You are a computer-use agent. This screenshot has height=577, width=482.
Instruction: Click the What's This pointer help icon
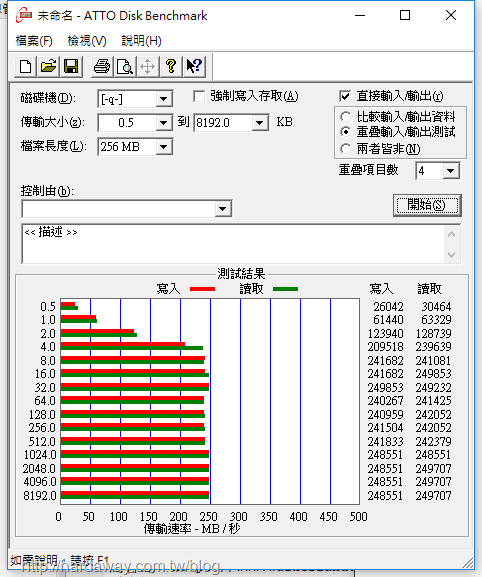point(194,67)
